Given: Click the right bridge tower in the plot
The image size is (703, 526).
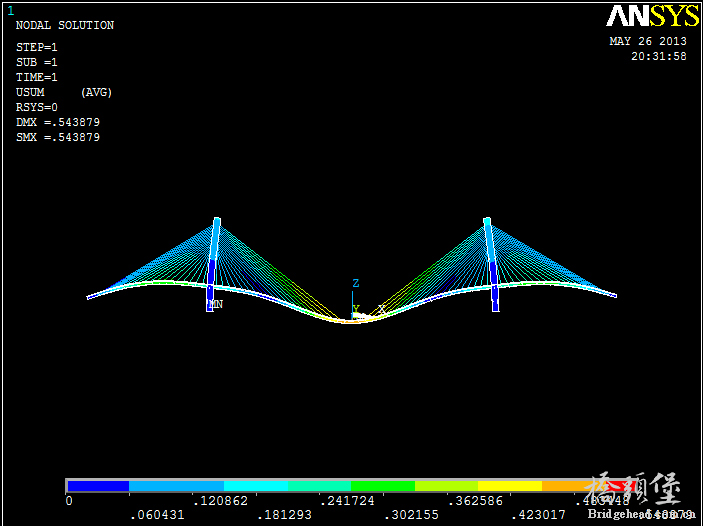Looking at the screenshot, I should [491, 265].
